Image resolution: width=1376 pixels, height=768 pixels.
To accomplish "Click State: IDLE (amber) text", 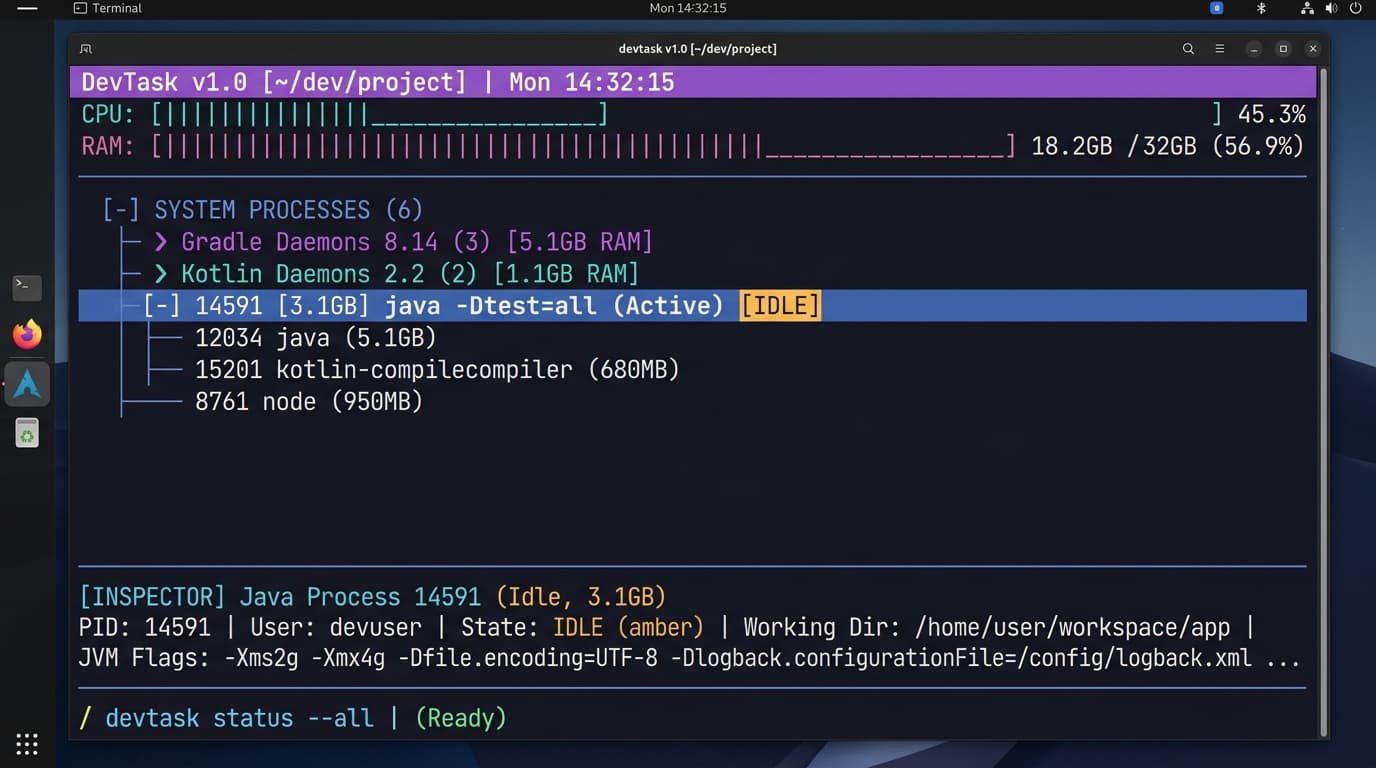I will pos(582,628).
